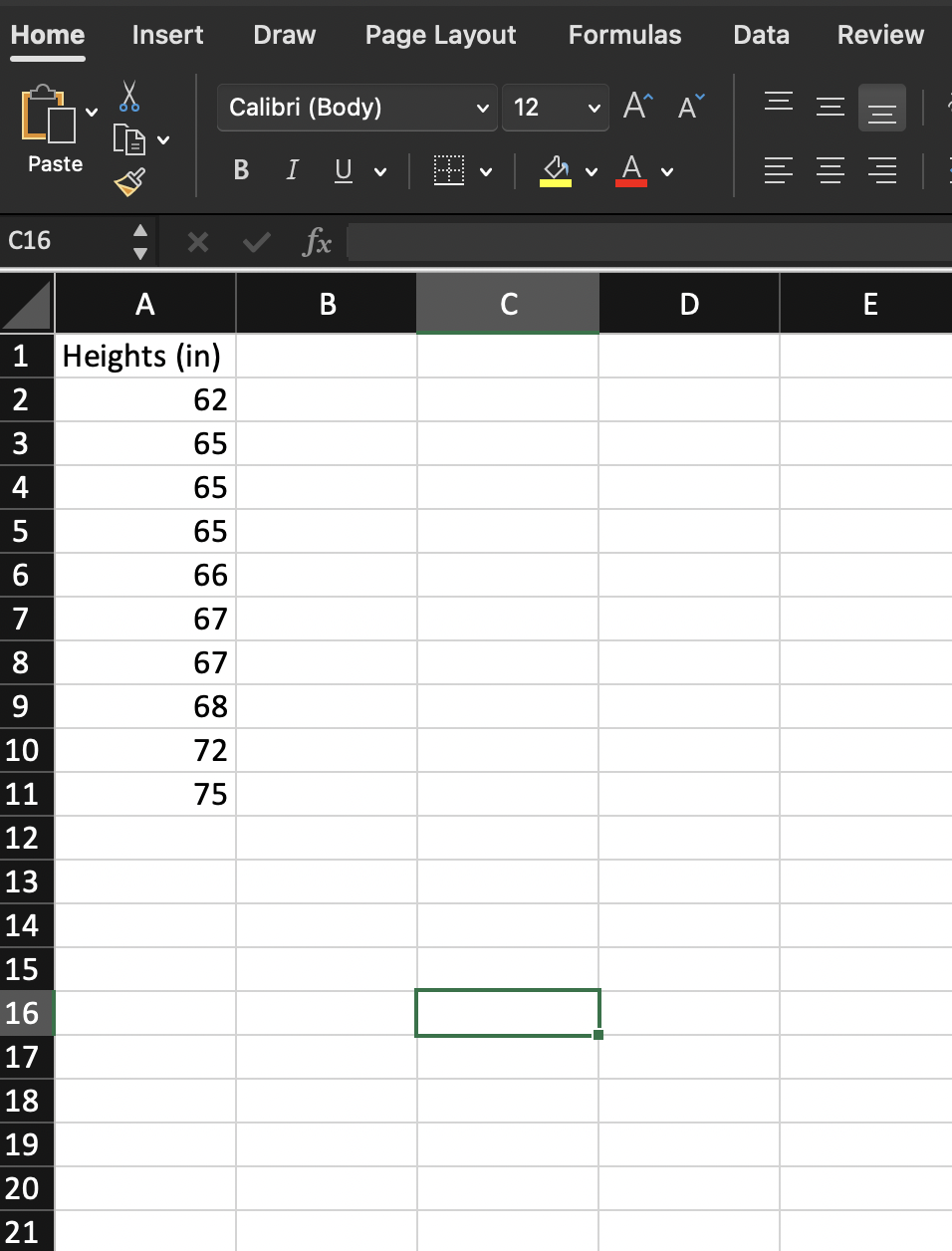Open the border styles dropdown
This screenshot has height=1251, width=952.
pos(485,170)
